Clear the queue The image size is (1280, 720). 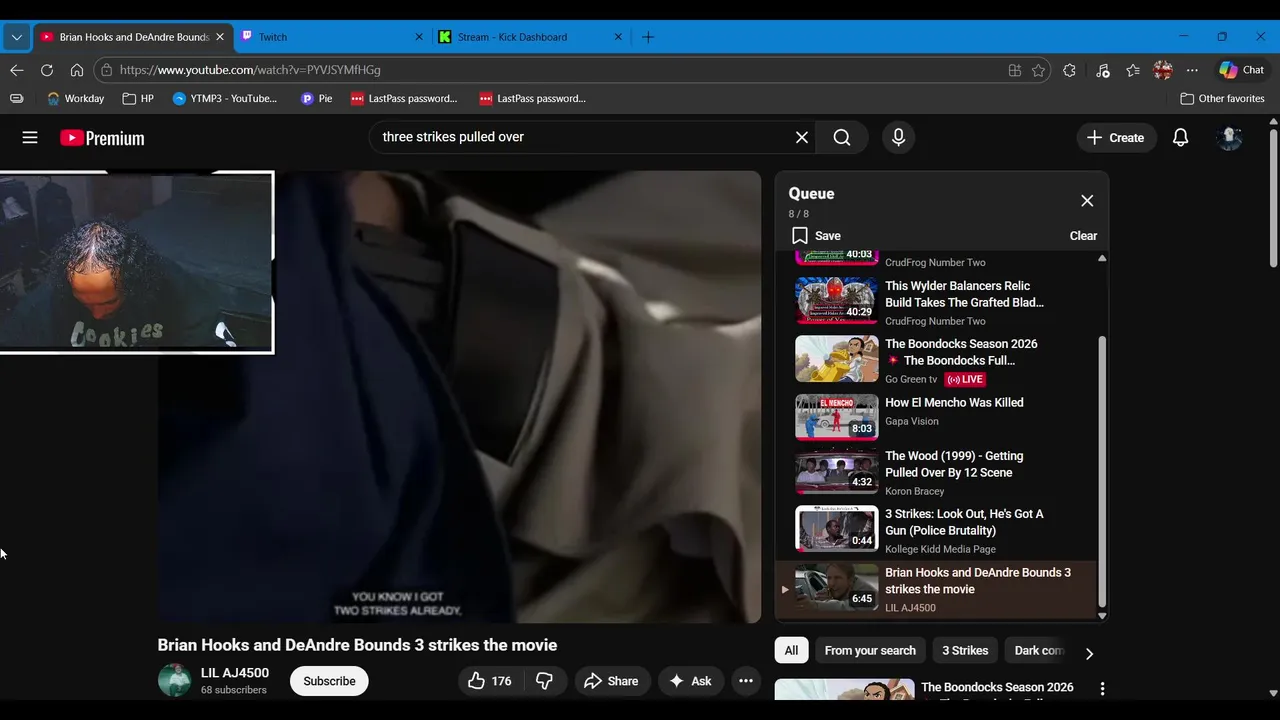click(1083, 236)
